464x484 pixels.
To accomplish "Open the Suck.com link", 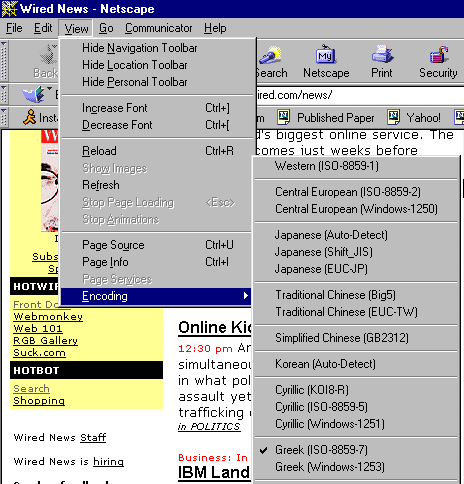I will tap(39, 353).
